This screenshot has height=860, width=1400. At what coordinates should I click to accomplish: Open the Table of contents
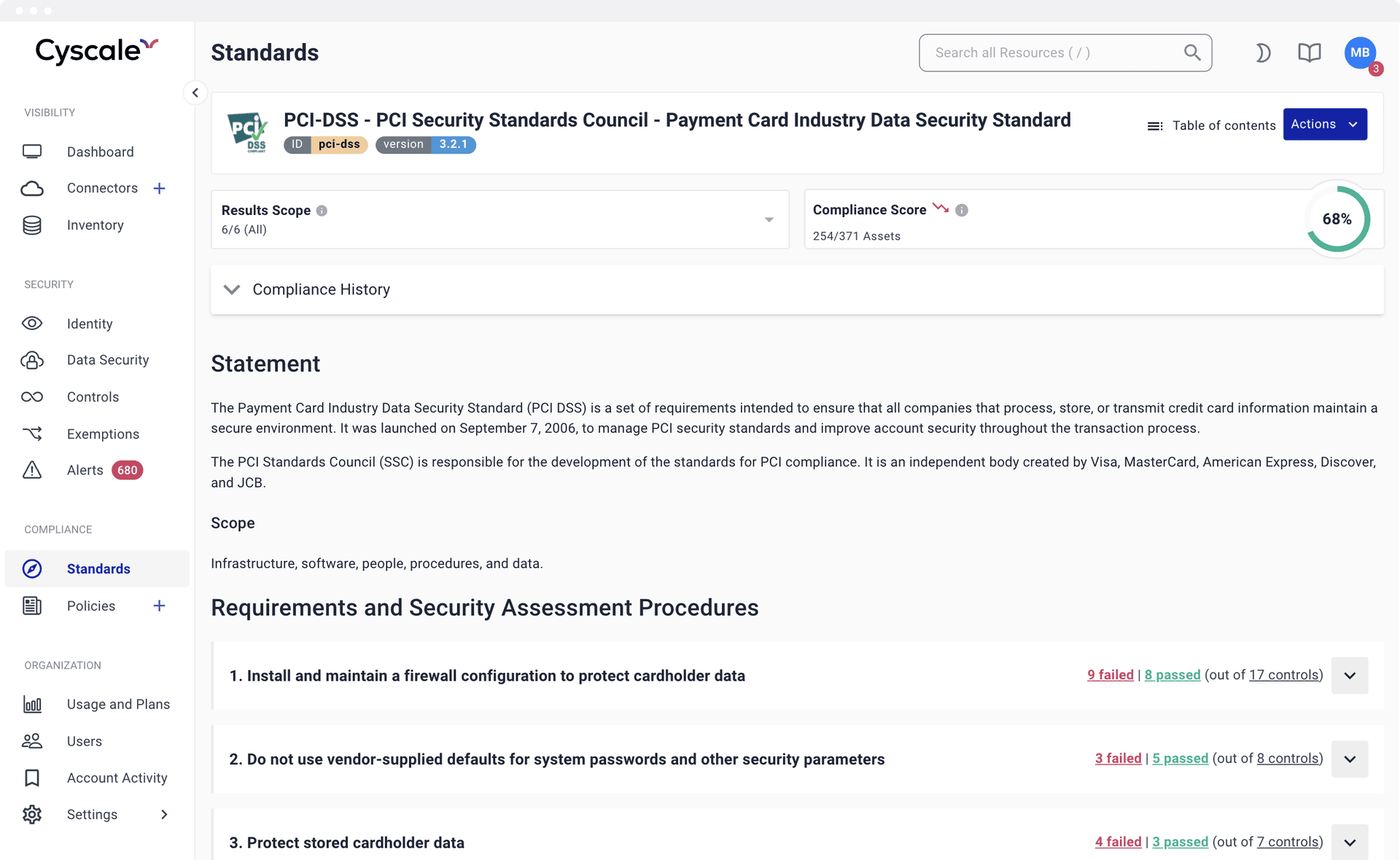coord(1212,125)
